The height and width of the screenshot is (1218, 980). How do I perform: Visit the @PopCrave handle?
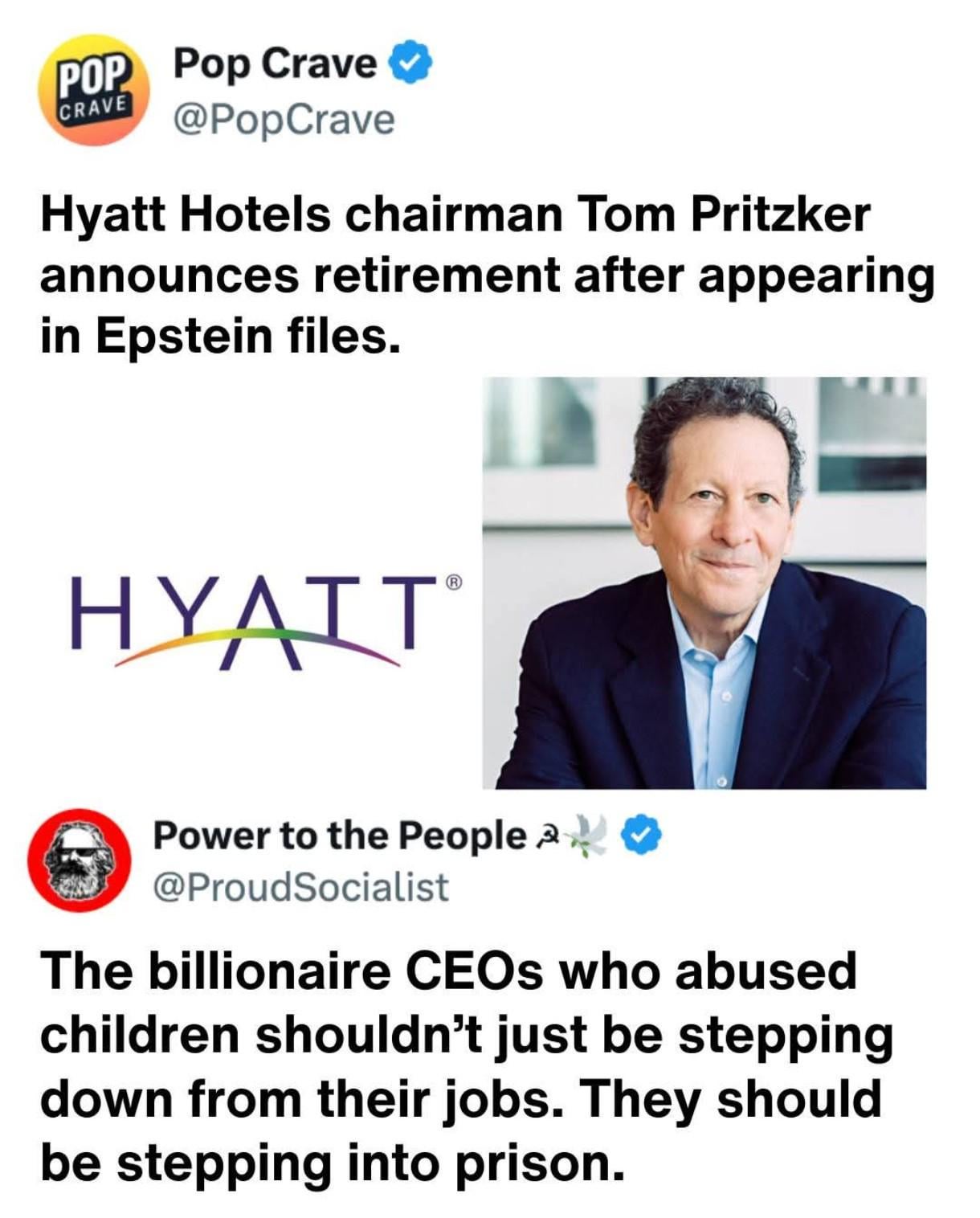(x=284, y=120)
